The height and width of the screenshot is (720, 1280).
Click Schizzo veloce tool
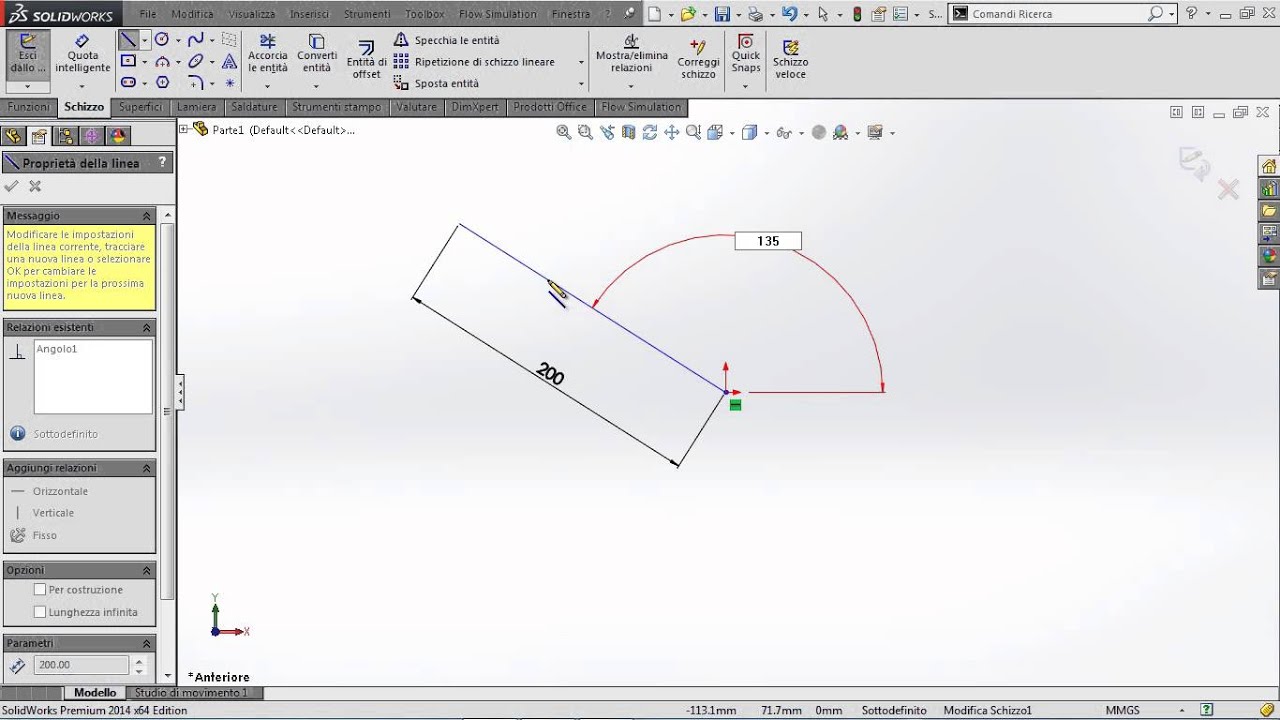(790, 60)
